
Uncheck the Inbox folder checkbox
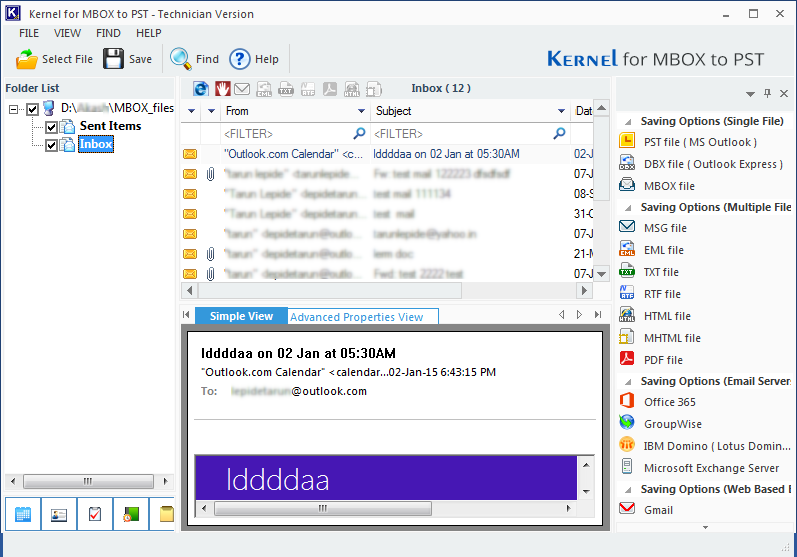(51, 145)
